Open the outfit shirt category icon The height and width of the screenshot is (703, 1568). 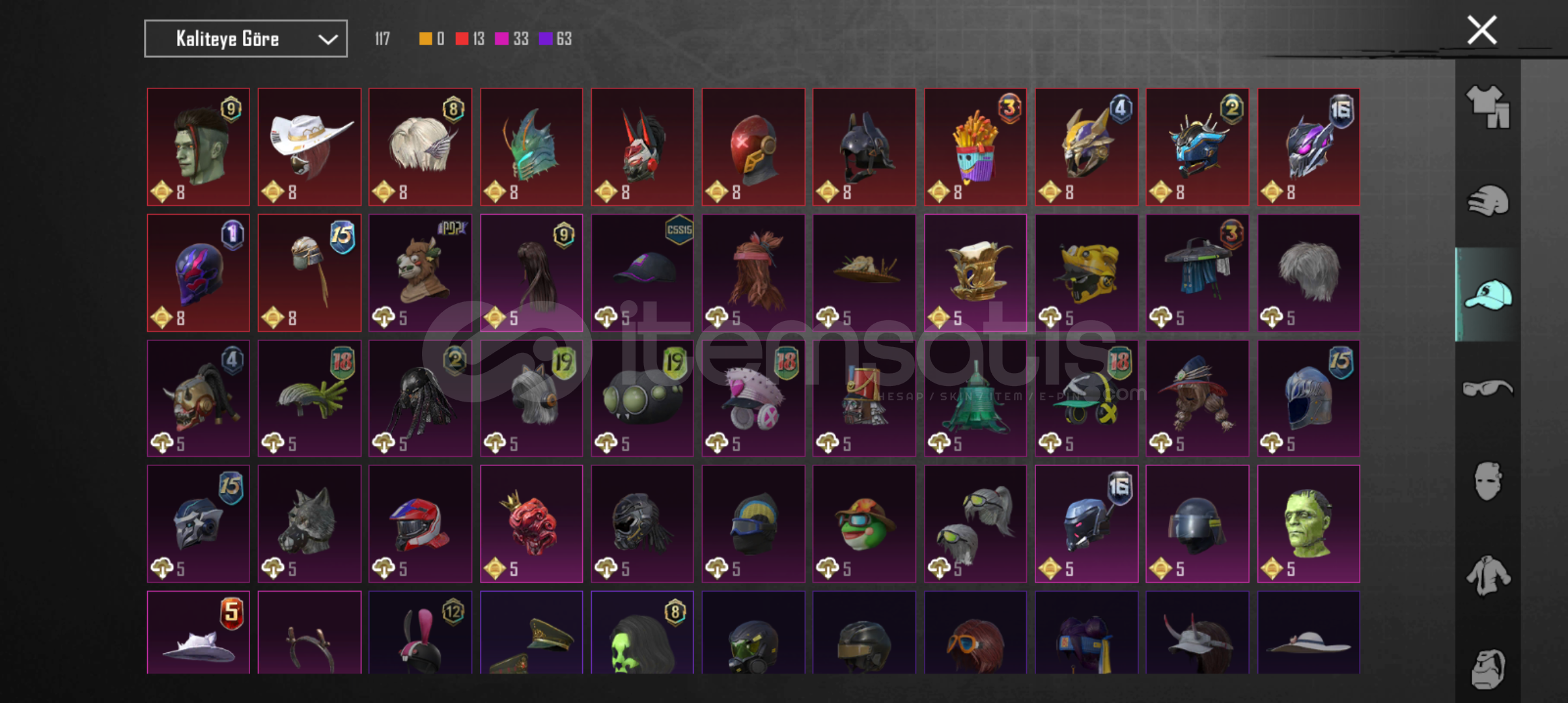coord(1488,107)
